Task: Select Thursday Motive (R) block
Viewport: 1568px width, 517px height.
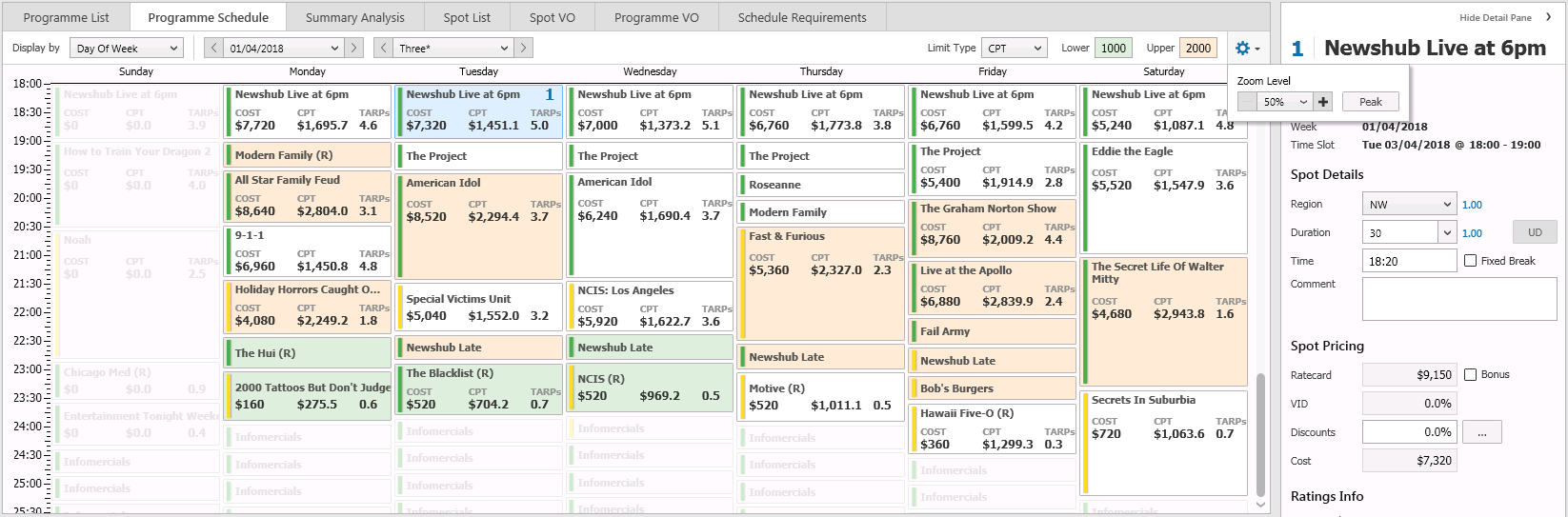Action: click(821, 397)
